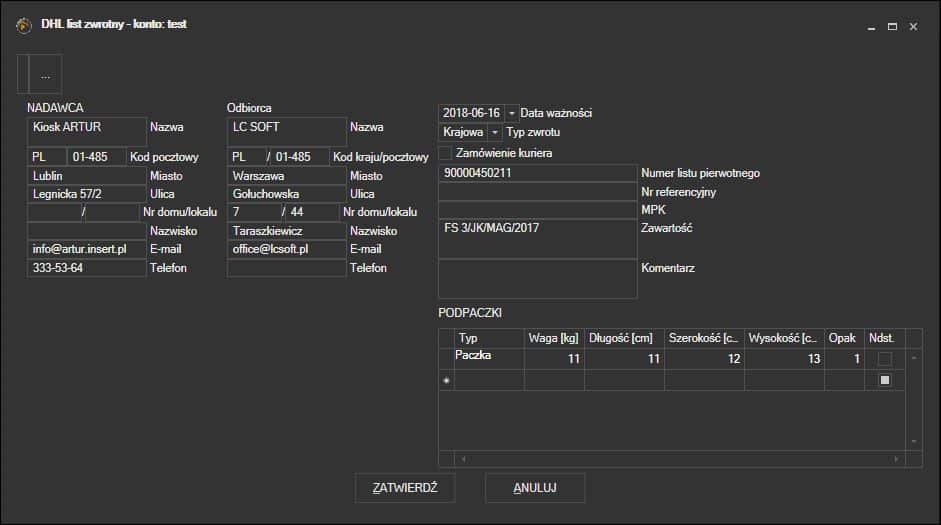
Task: Click sender postal code 01-485 field
Action: tap(97, 157)
